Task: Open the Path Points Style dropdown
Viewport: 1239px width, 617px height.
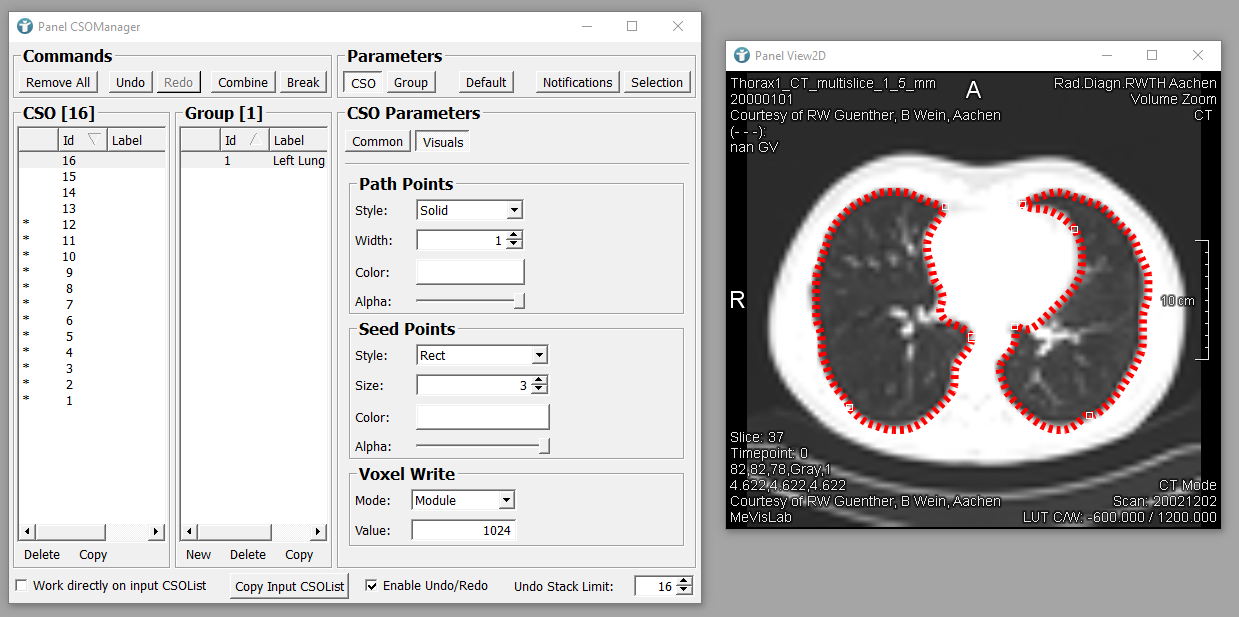Action: click(513, 211)
